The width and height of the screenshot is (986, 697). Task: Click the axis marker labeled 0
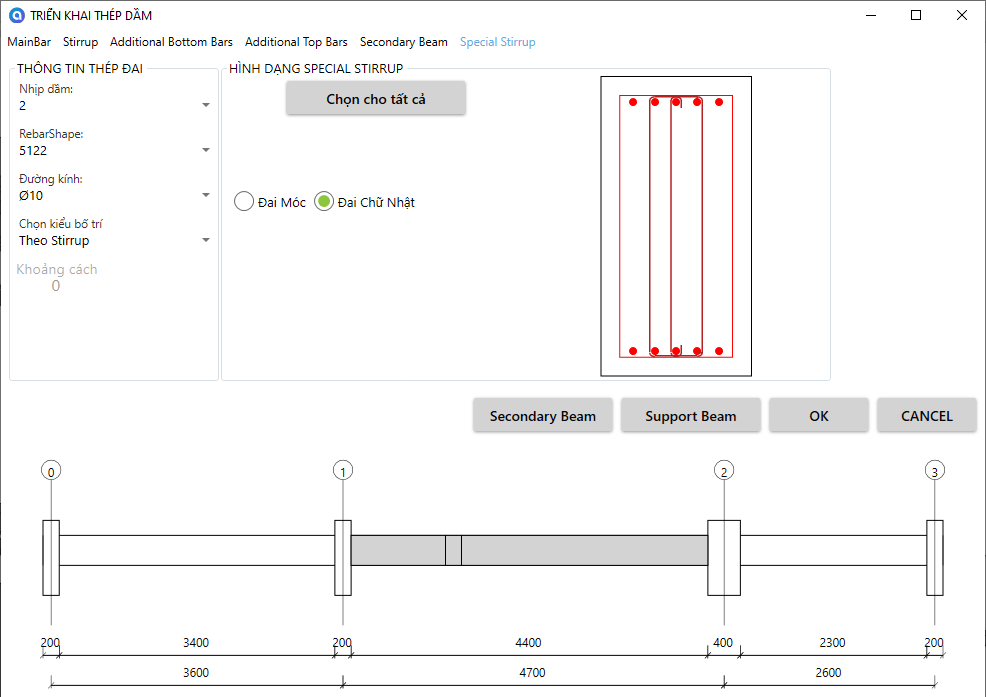pyautogui.click(x=51, y=471)
